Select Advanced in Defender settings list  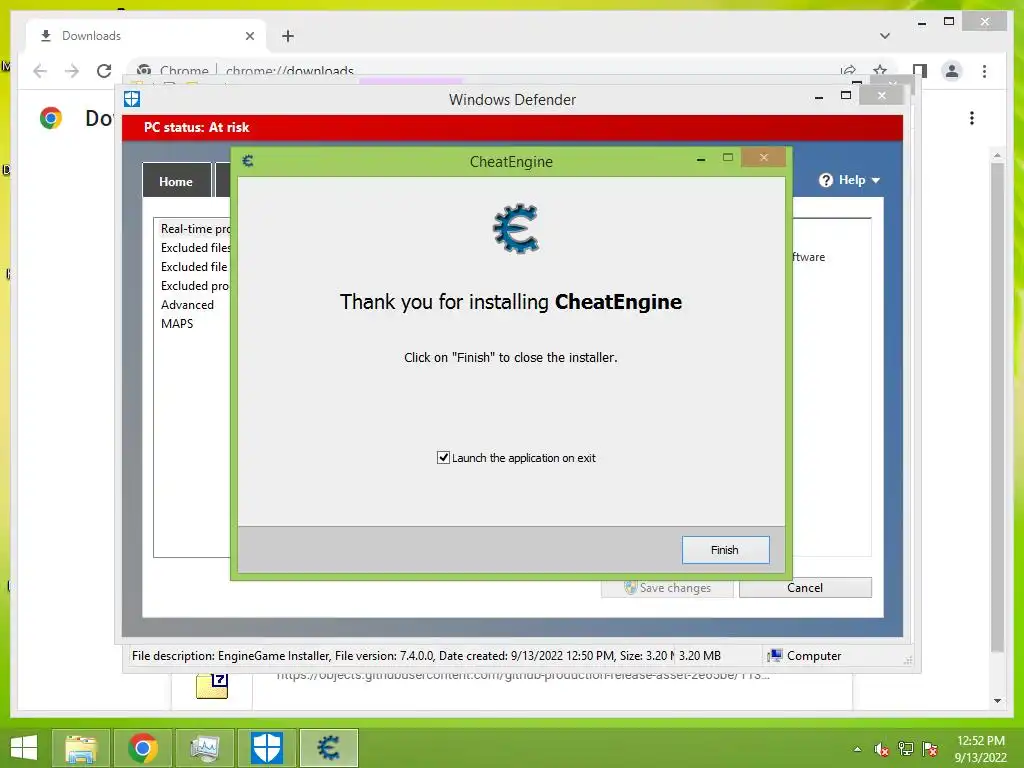[x=187, y=304]
